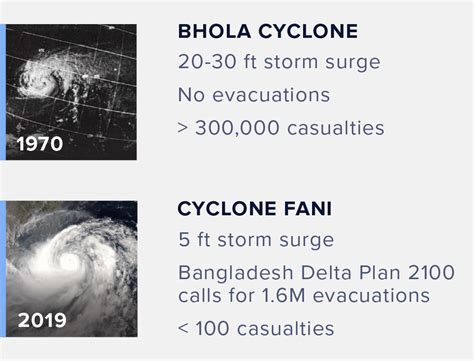
Task: Click the 1970 Bhola cyclone satellite image
Action: click(x=71, y=92)
